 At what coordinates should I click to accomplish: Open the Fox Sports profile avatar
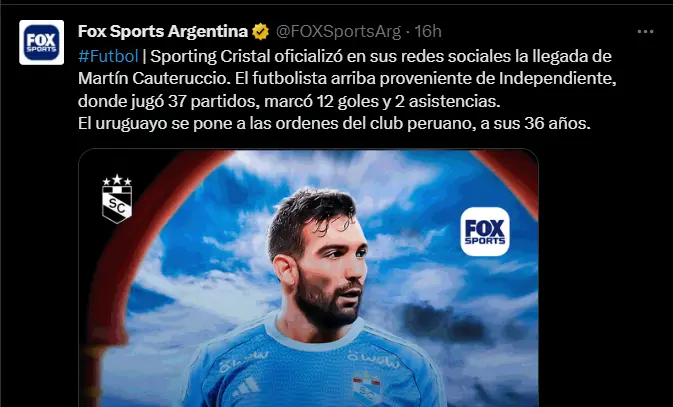pyautogui.click(x=42, y=43)
